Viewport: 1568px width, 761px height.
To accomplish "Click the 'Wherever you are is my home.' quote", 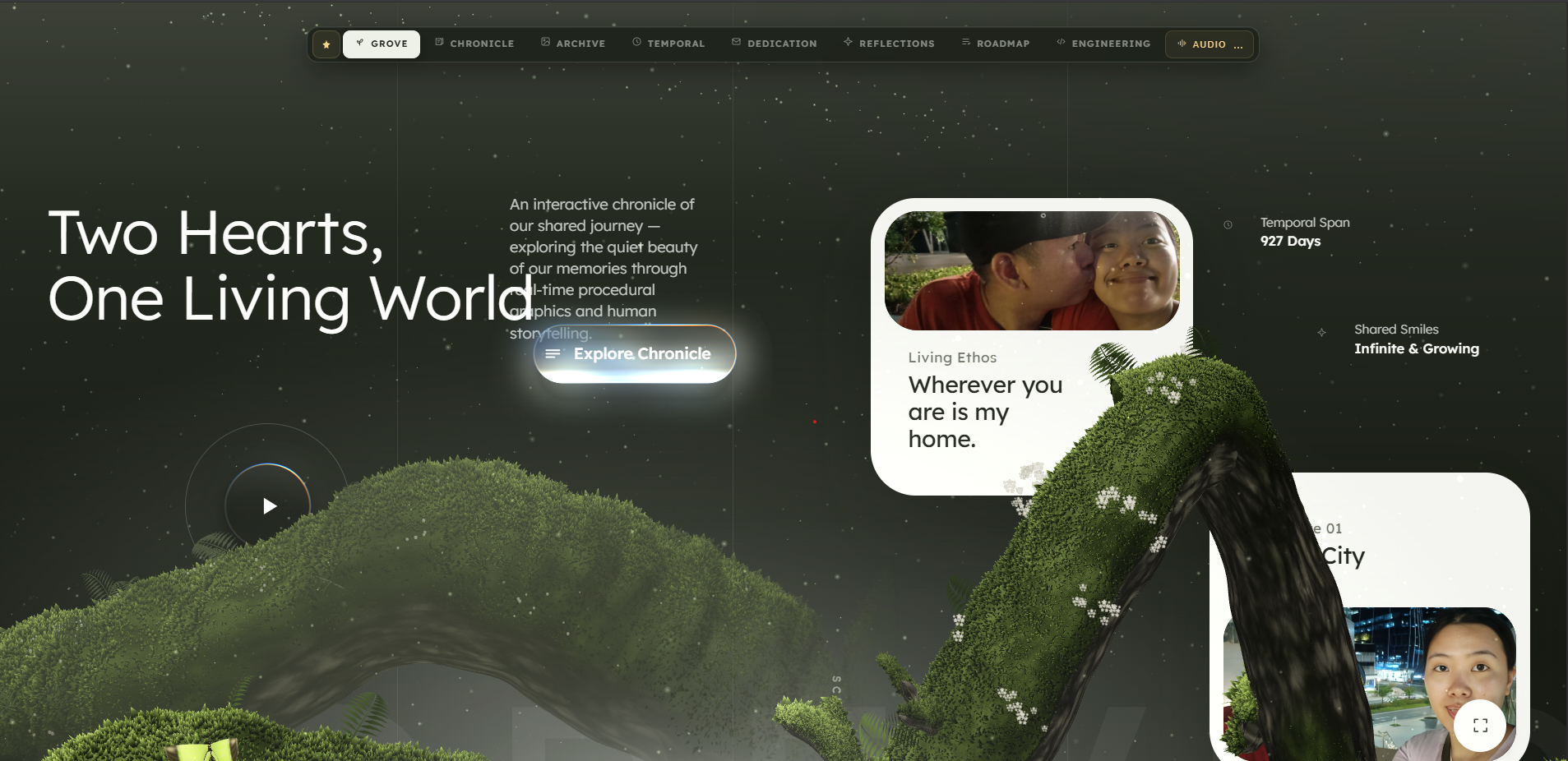I will (x=985, y=412).
